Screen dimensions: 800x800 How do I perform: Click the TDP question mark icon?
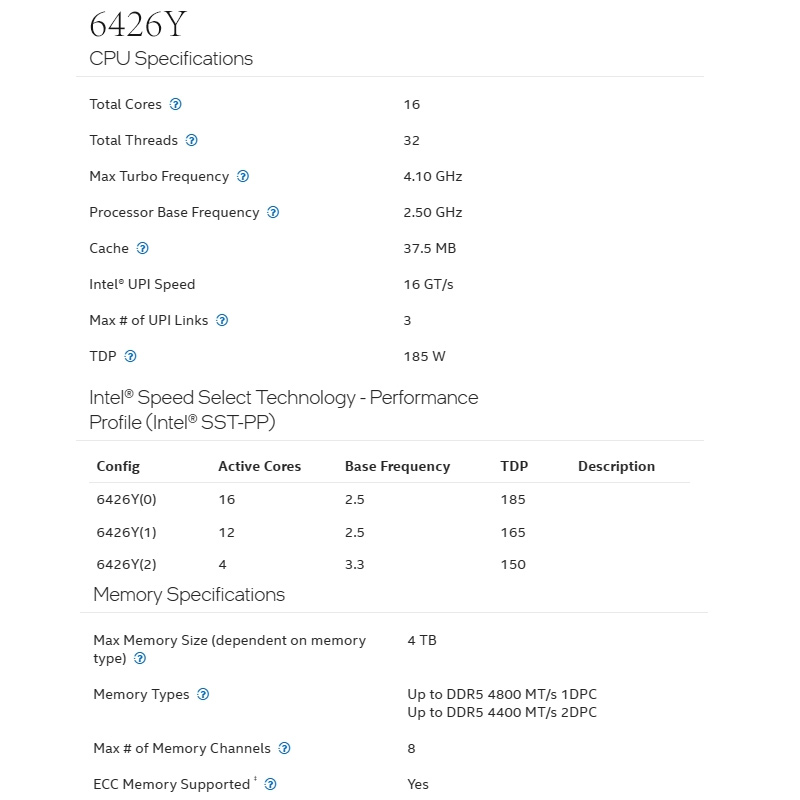[130, 356]
